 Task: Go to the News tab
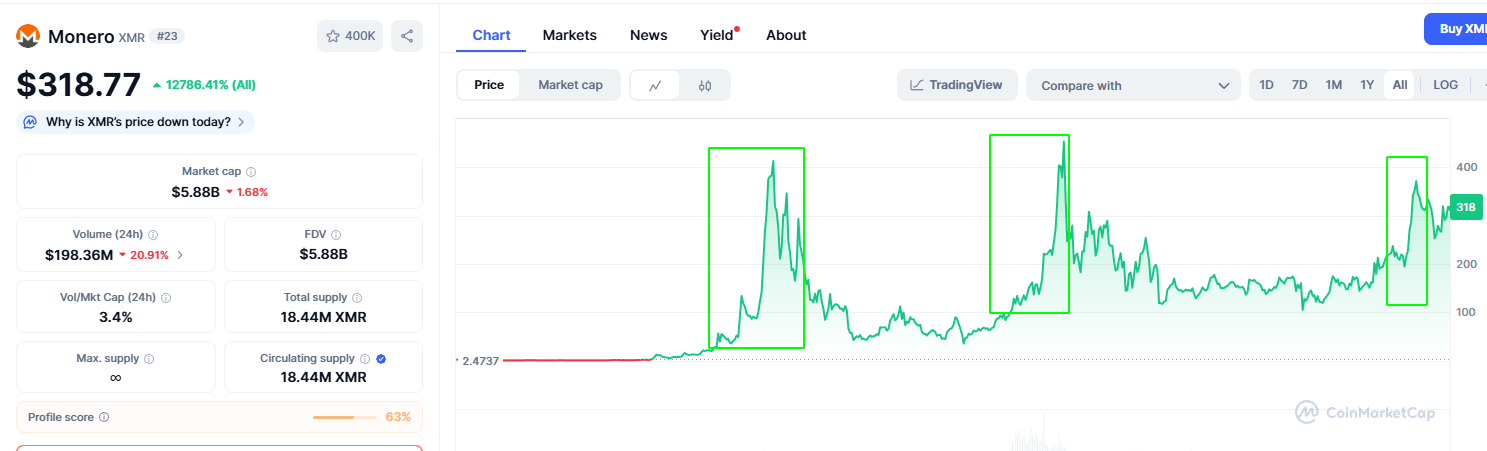coord(648,35)
